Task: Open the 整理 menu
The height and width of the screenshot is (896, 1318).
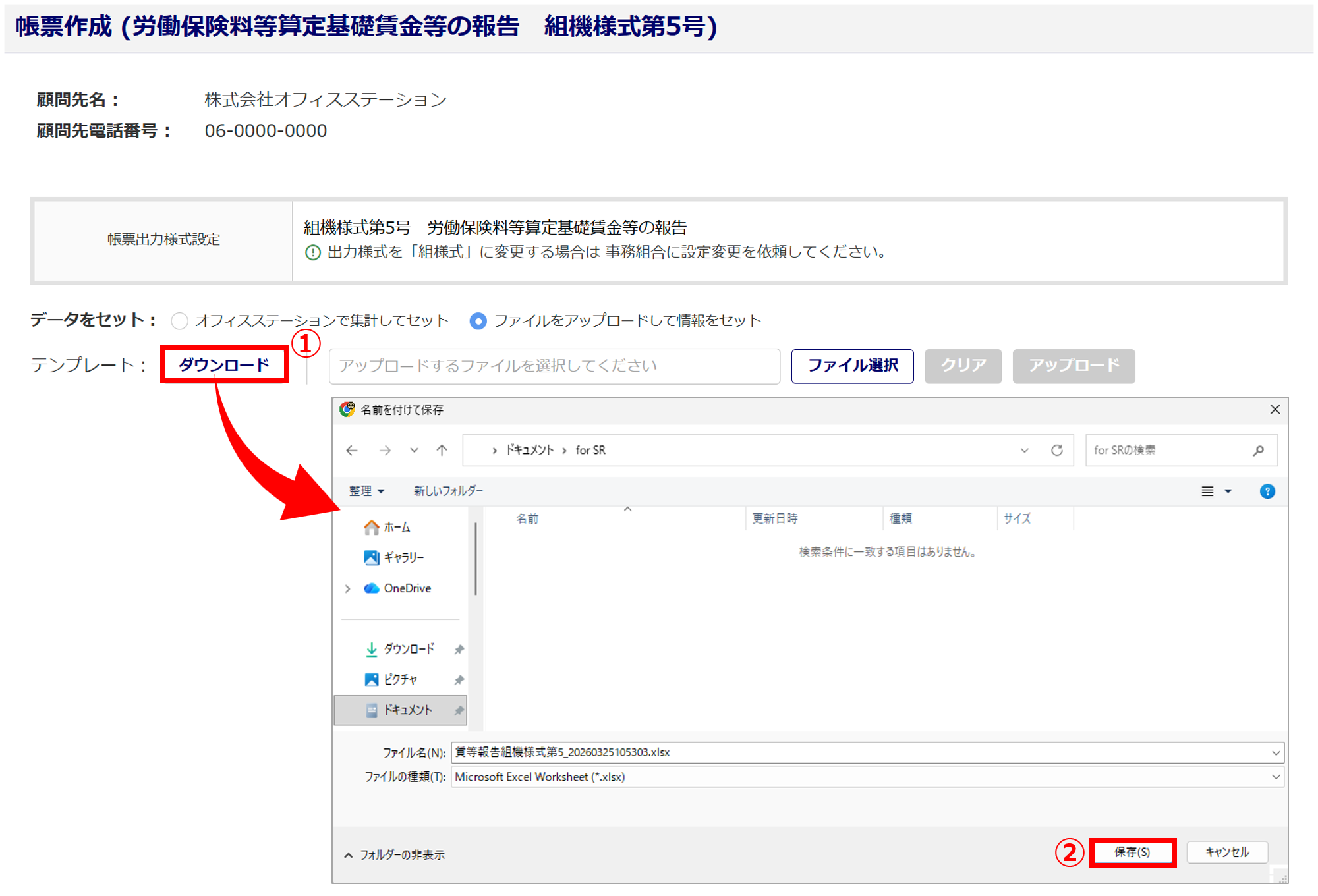Action: click(x=366, y=491)
